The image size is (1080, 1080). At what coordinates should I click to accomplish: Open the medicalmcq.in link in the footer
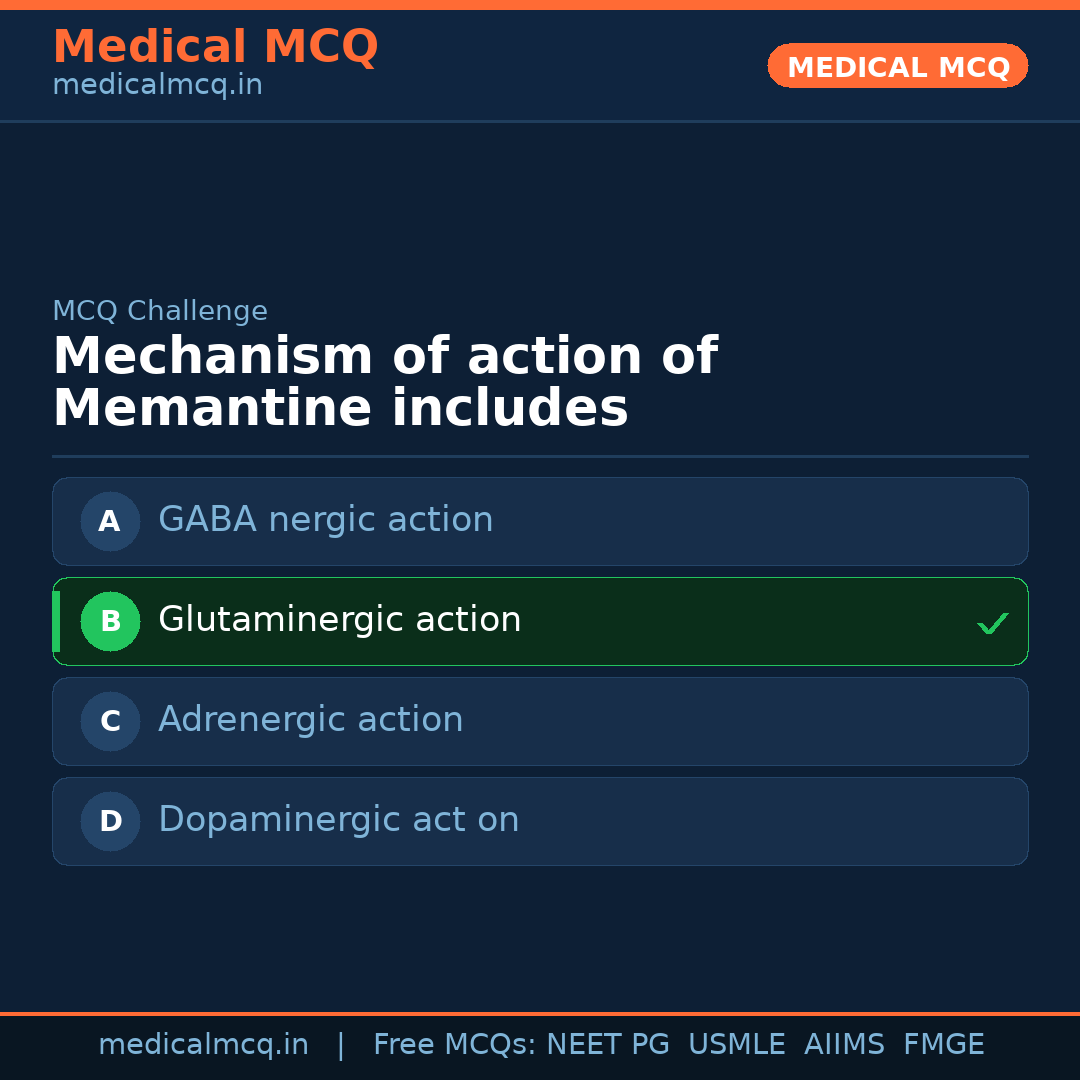click(x=203, y=1045)
